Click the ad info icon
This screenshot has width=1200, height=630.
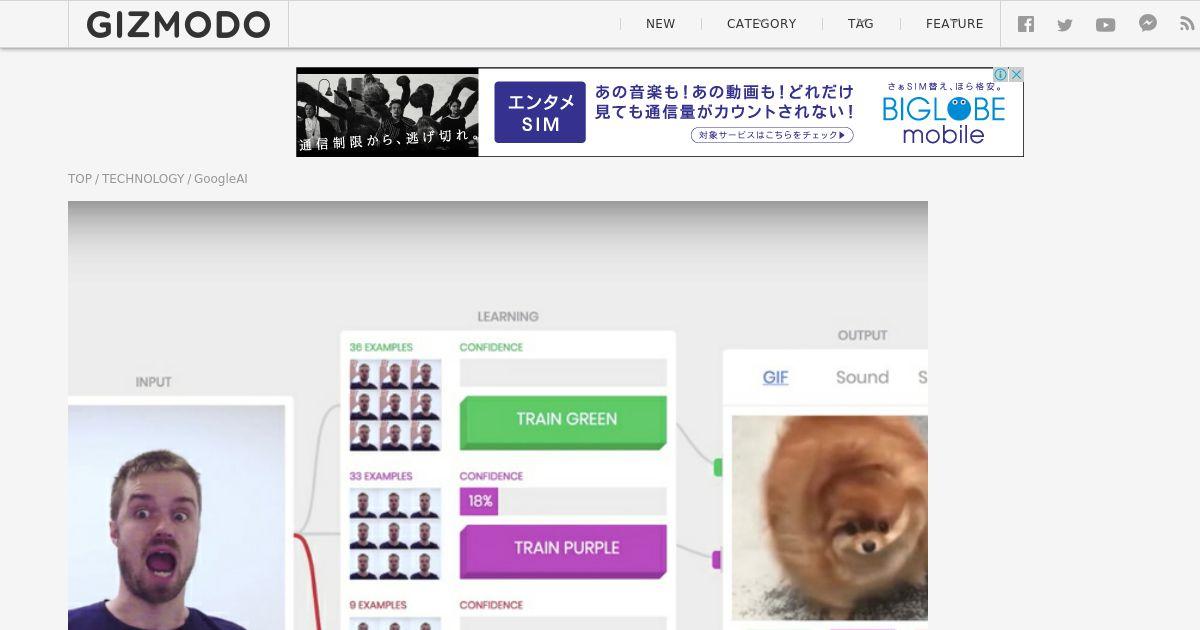[x=1000, y=75]
